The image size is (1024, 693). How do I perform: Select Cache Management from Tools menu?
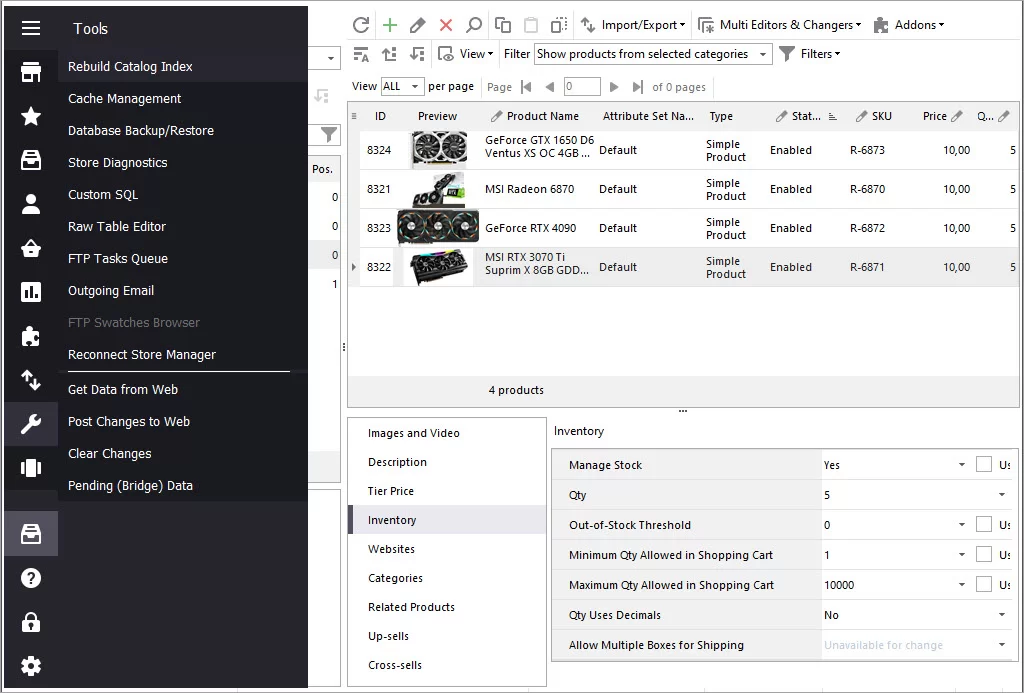click(x=125, y=99)
